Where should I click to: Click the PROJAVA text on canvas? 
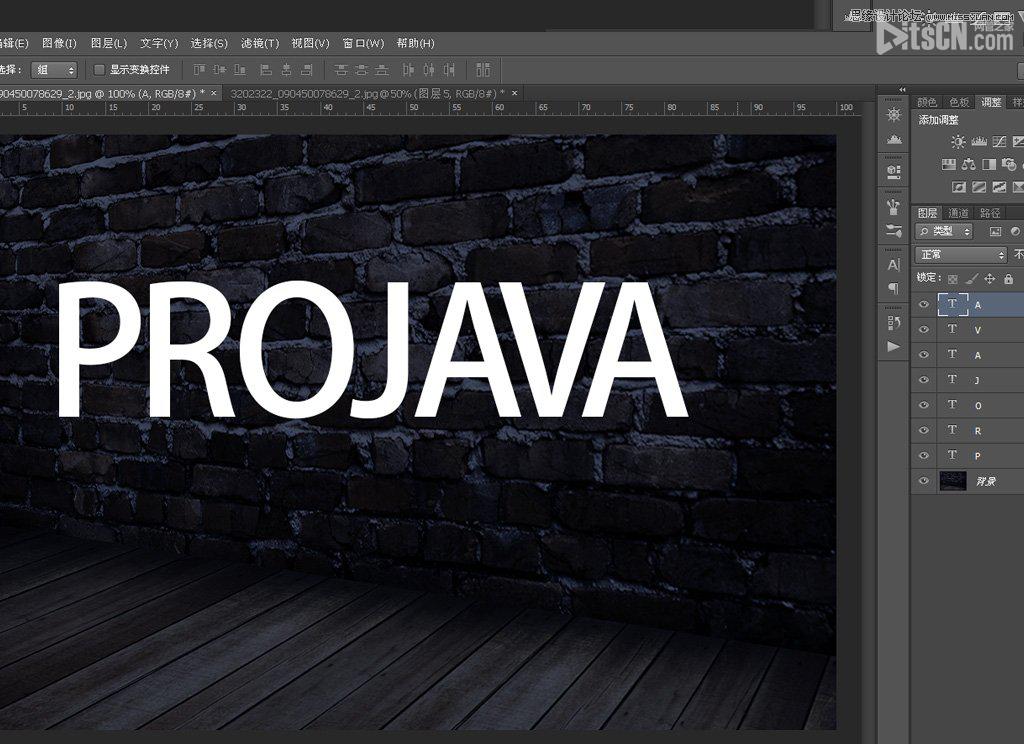372,351
